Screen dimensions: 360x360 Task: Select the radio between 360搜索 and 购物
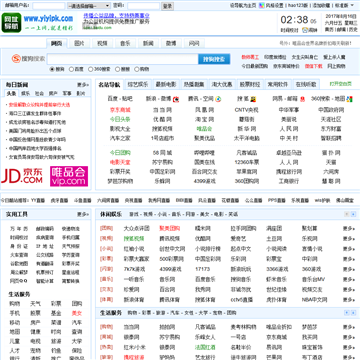tap(117, 69)
